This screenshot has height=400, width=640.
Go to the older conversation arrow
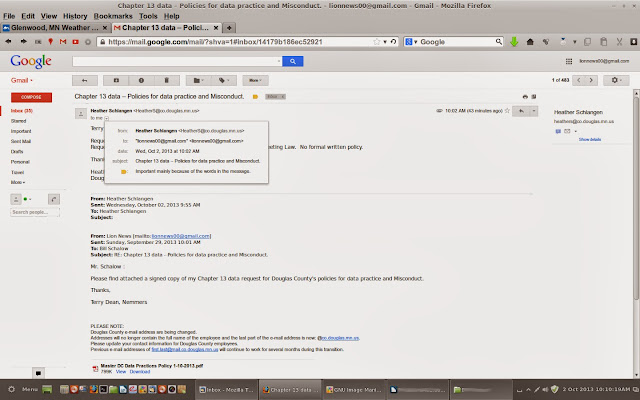[x=591, y=80]
